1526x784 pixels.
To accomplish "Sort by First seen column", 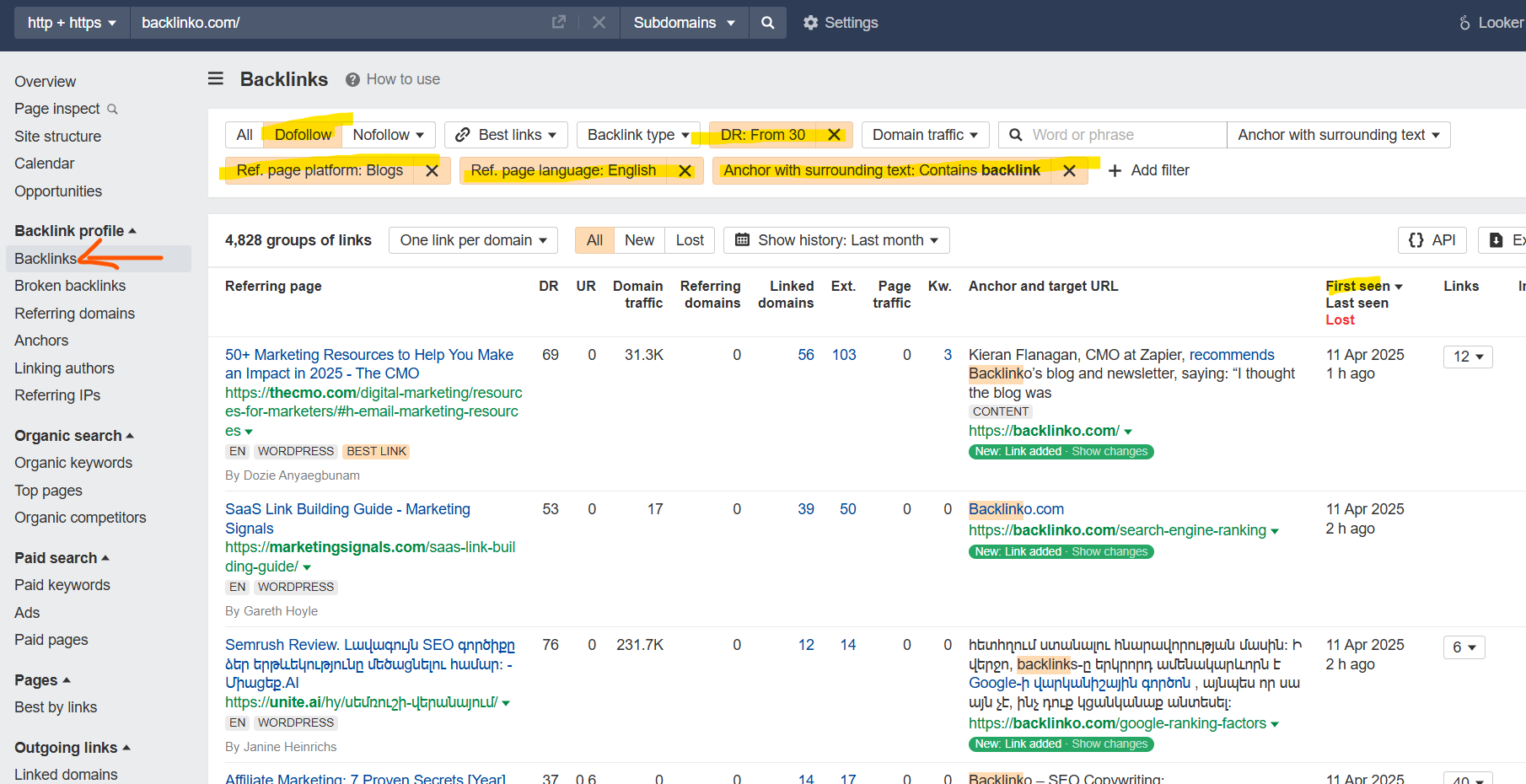I will 1364,287.
